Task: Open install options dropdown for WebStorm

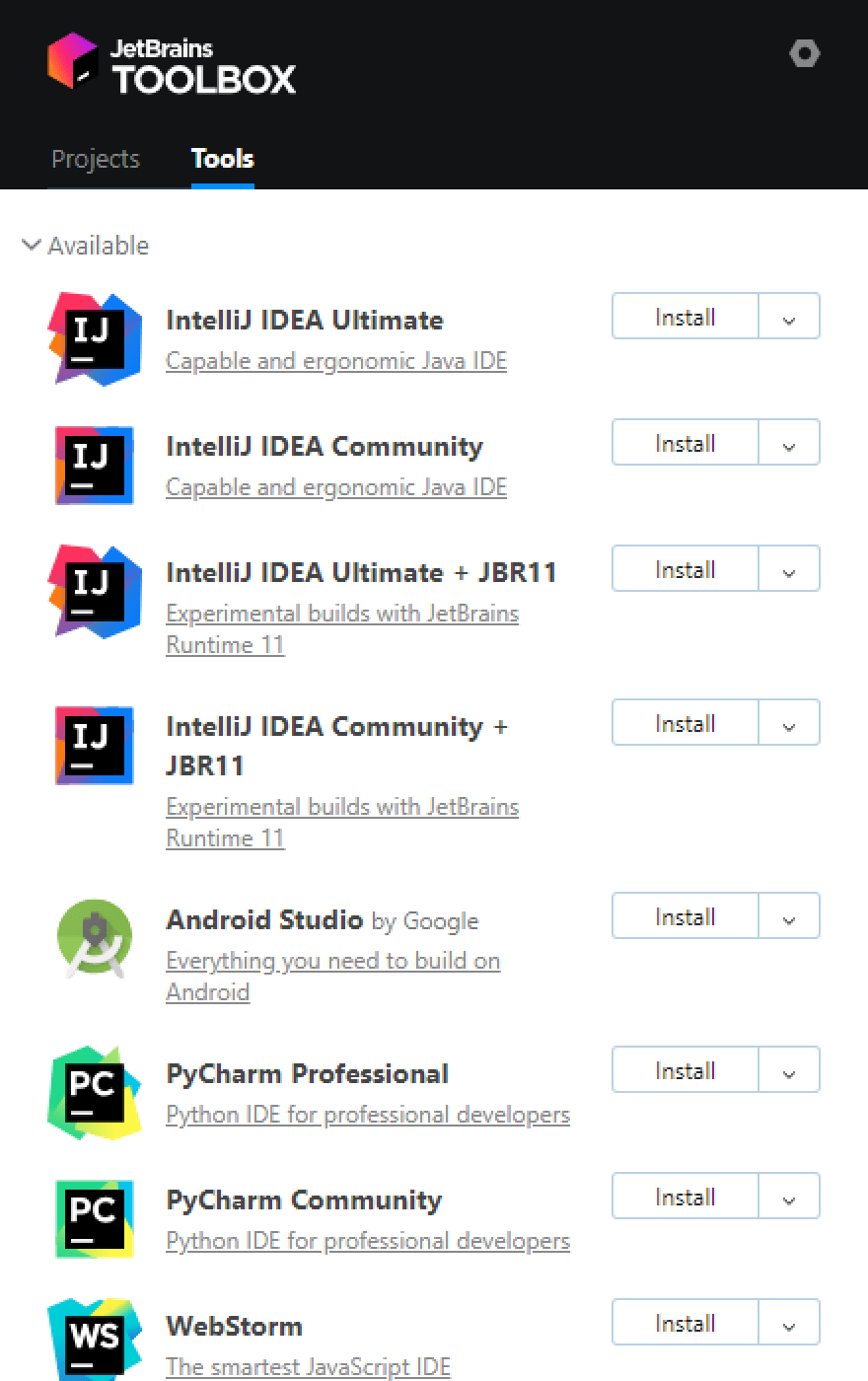Action: [x=789, y=1323]
